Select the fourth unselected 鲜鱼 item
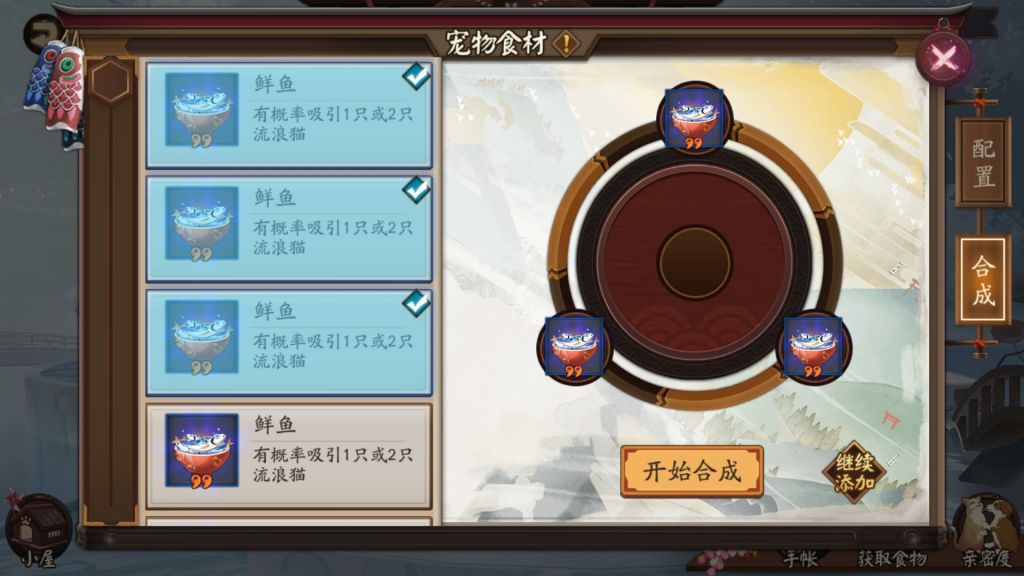This screenshot has width=1024, height=576. (x=288, y=455)
